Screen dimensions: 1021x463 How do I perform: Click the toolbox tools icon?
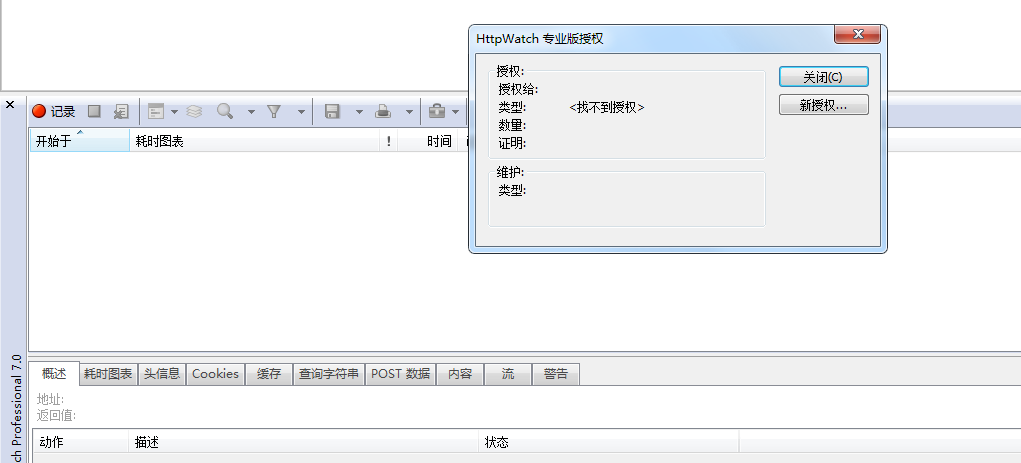[437, 111]
